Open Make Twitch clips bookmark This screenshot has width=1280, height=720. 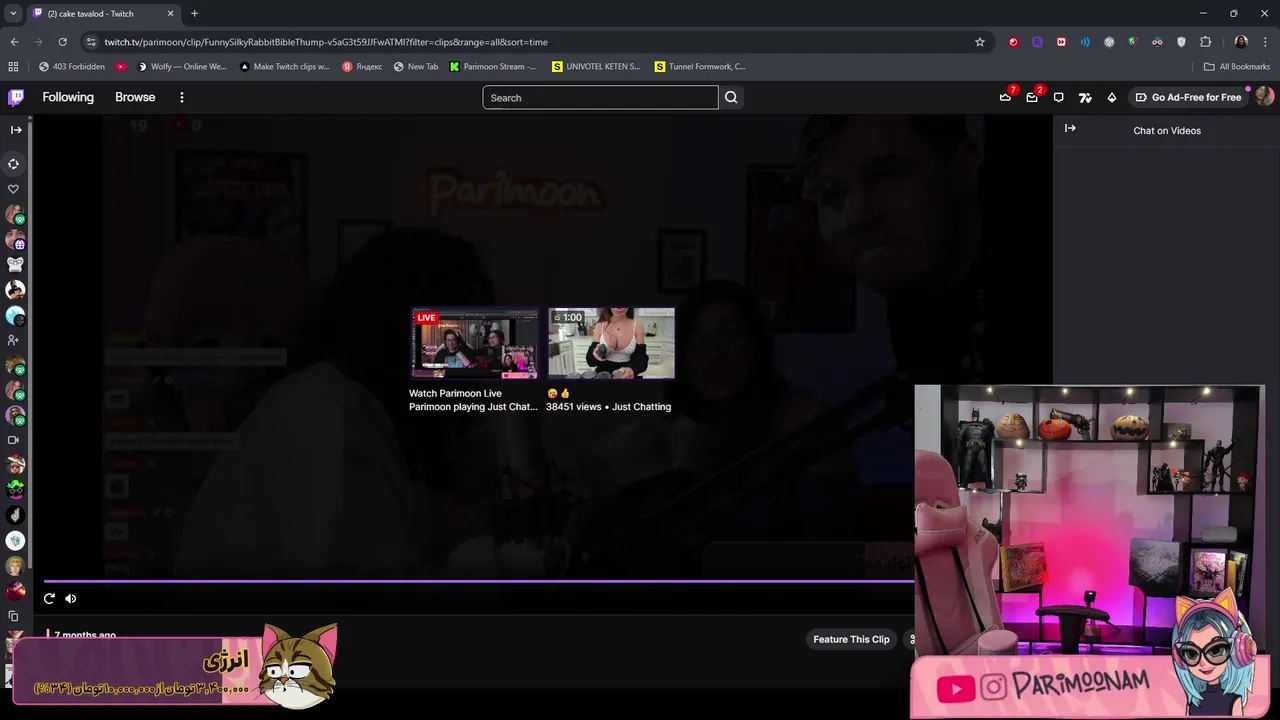[x=284, y=67]
